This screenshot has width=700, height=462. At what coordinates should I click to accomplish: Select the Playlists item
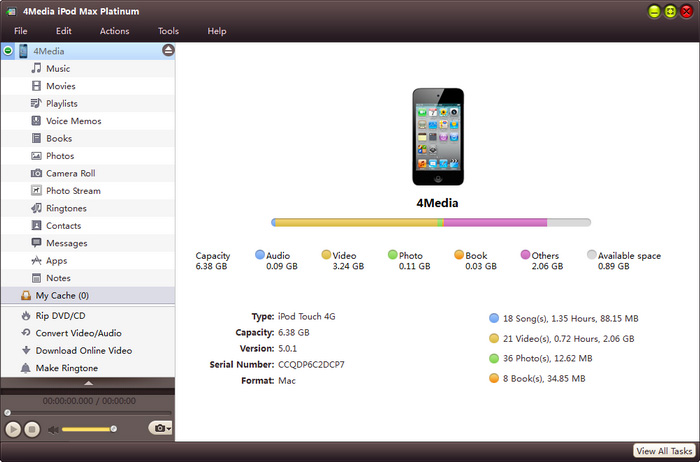point(88,103)
